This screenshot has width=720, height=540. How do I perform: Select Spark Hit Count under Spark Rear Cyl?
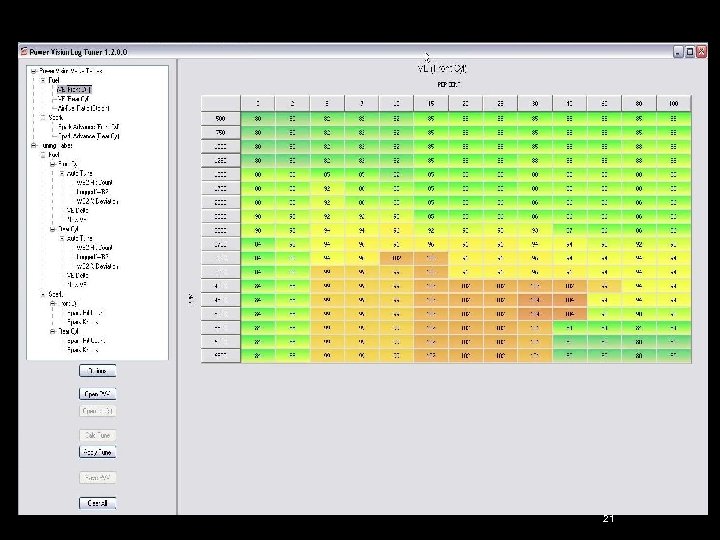pyautogui.click(x=86, y=341)
